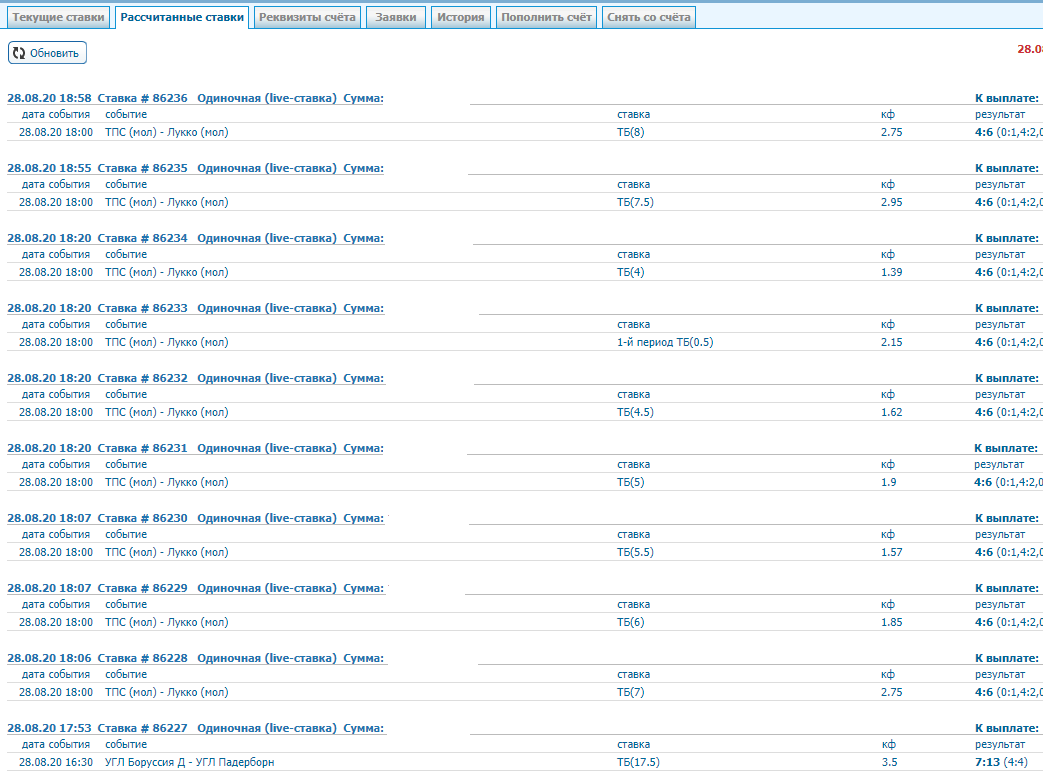Viewport: 1043px width, 774px height.
Task: Select the Рассчитанные ставки tab
Action: 182,17
